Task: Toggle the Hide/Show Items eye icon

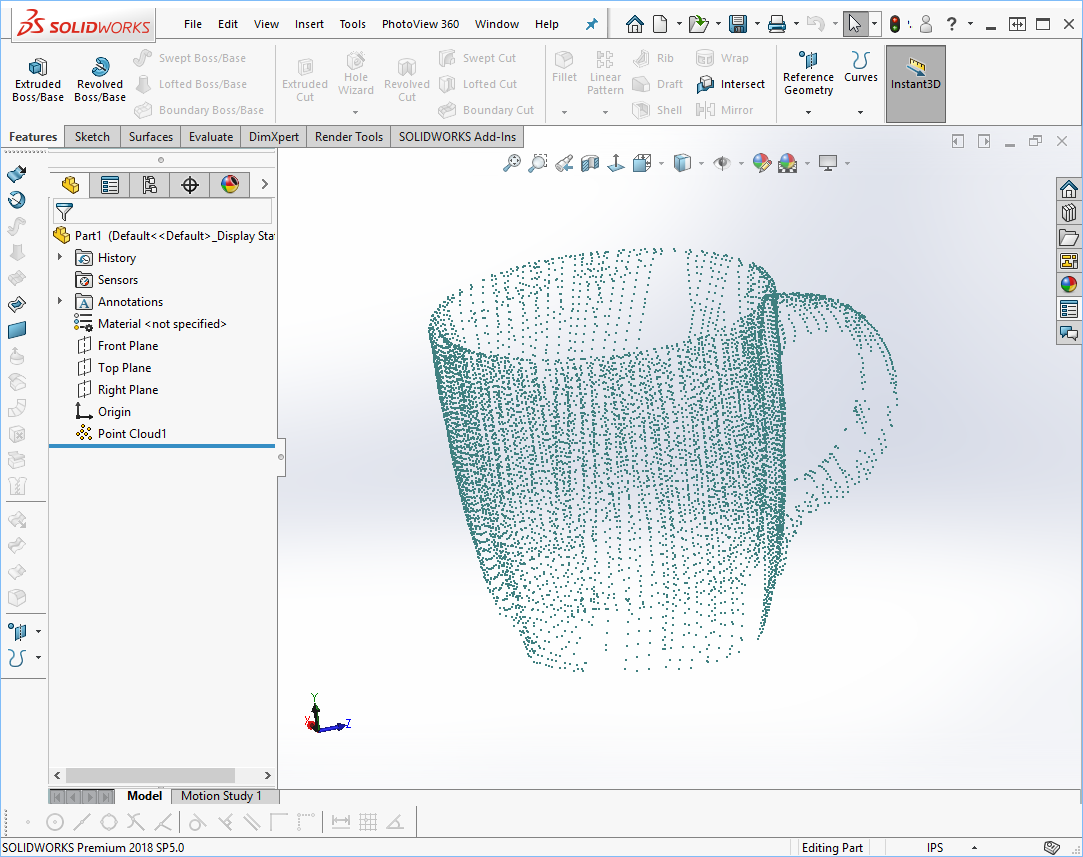Action: (x=721, y=163)
